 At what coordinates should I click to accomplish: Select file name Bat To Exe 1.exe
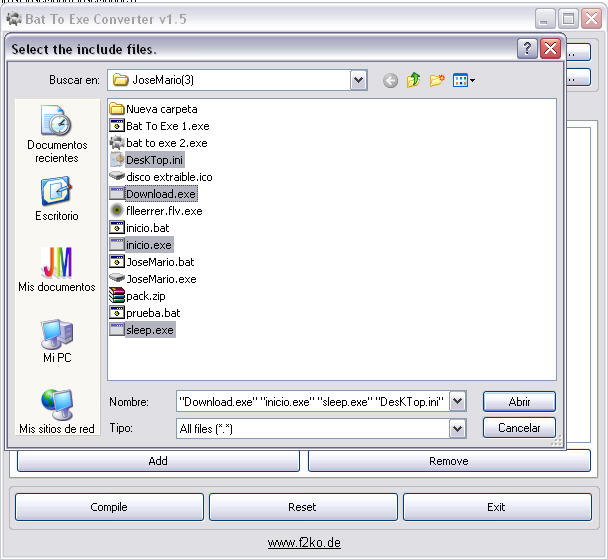[x=168, y=126]
